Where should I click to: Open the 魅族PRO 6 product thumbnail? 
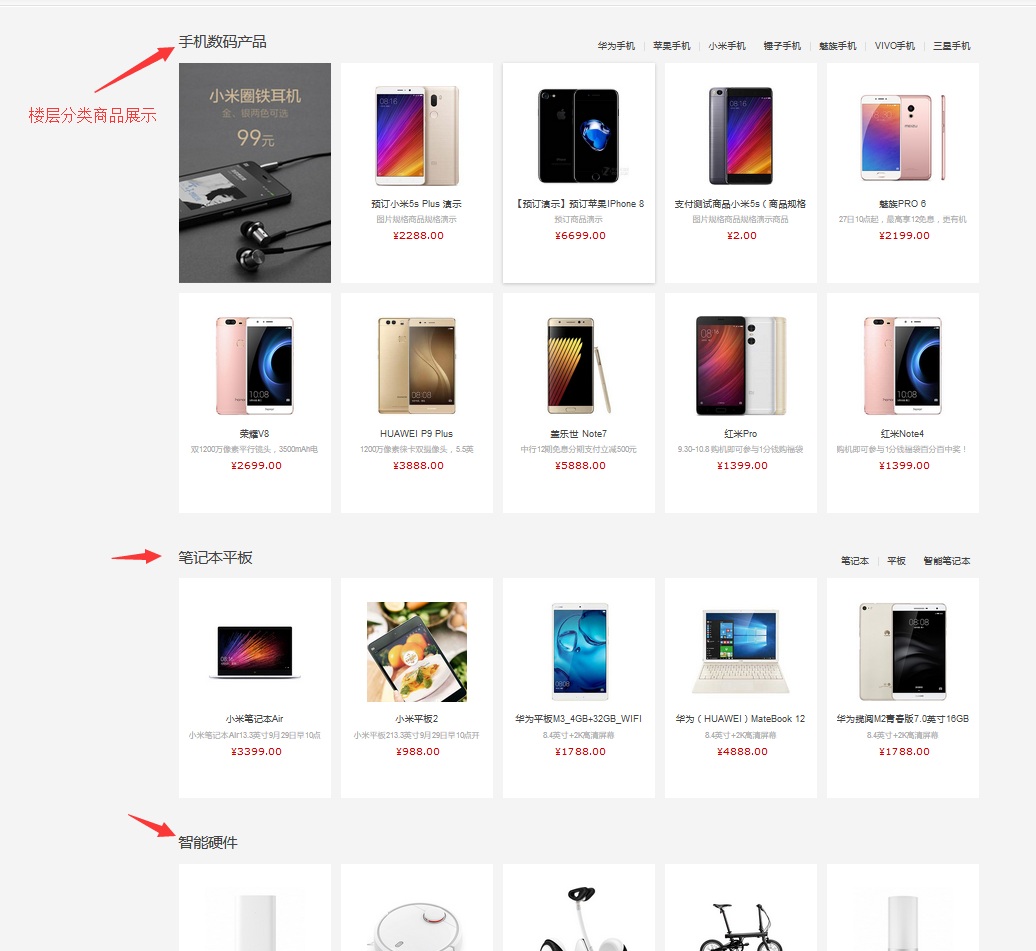(x=903, y=137)
